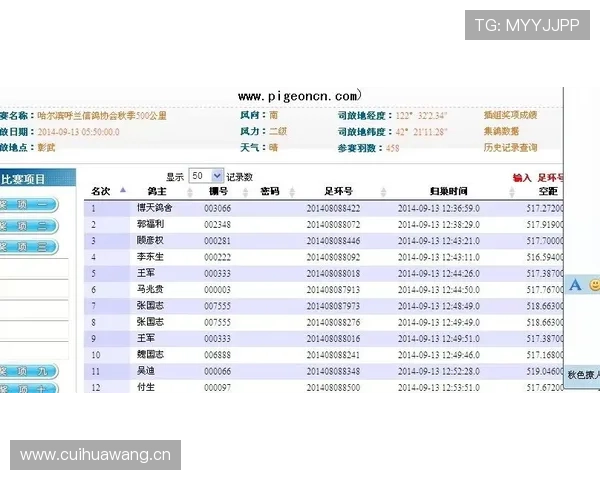Select owner 吴迪 in row 11
Screen dimensions: 600x480
[x=146, y=371]
